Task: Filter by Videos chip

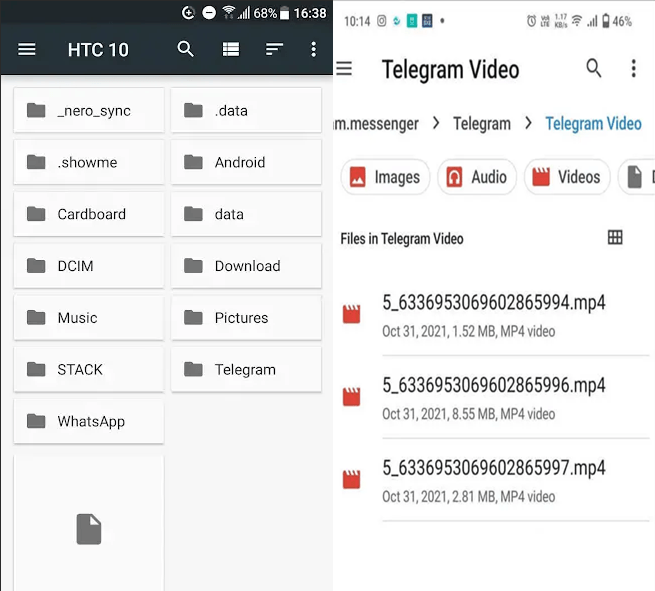Action: pos(567,177)
